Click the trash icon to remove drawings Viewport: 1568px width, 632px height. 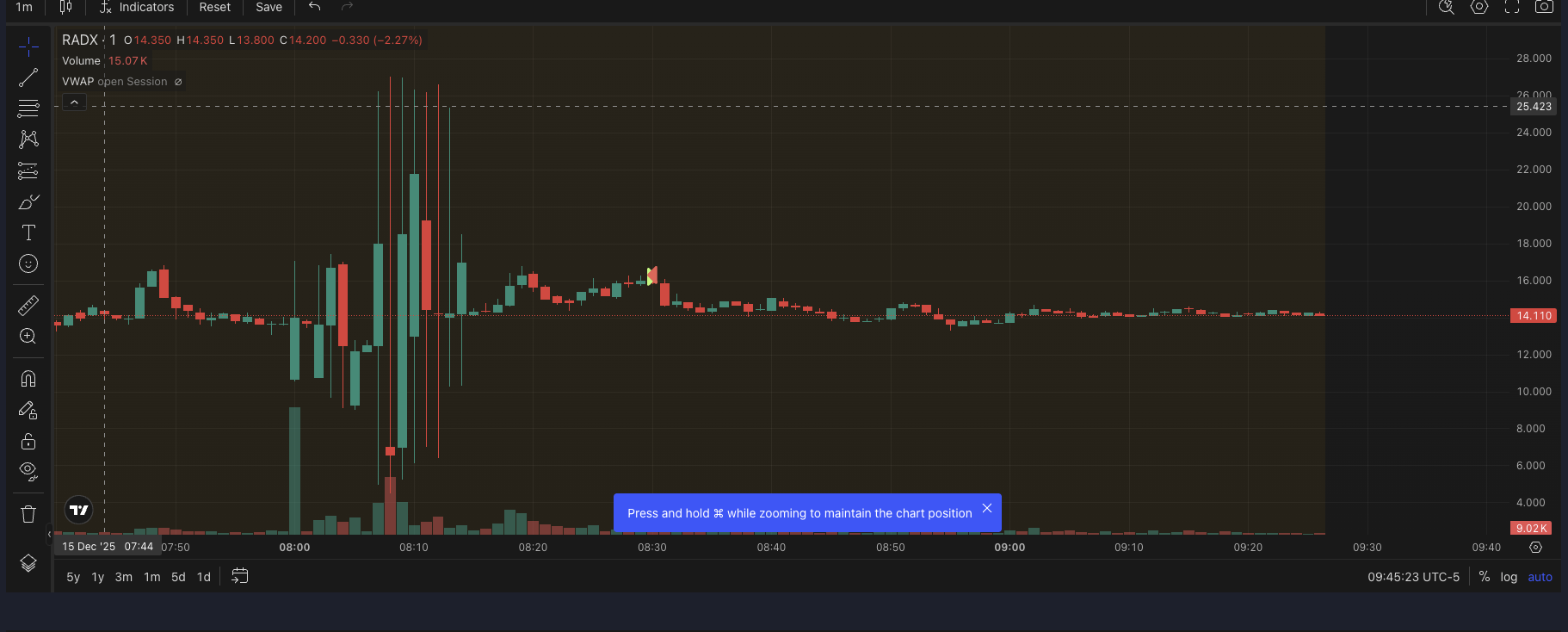click(x=28, y=514)
